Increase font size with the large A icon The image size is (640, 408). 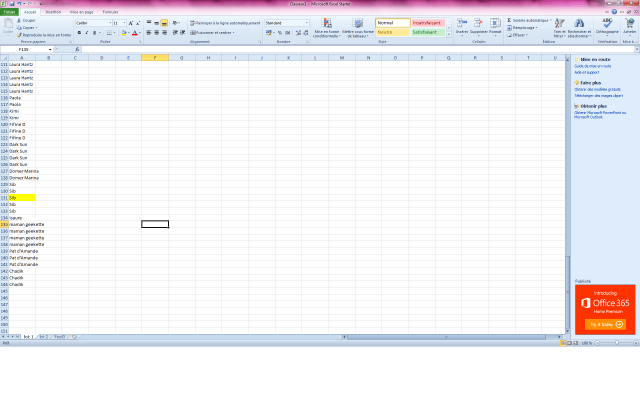(x=131, y=23)
